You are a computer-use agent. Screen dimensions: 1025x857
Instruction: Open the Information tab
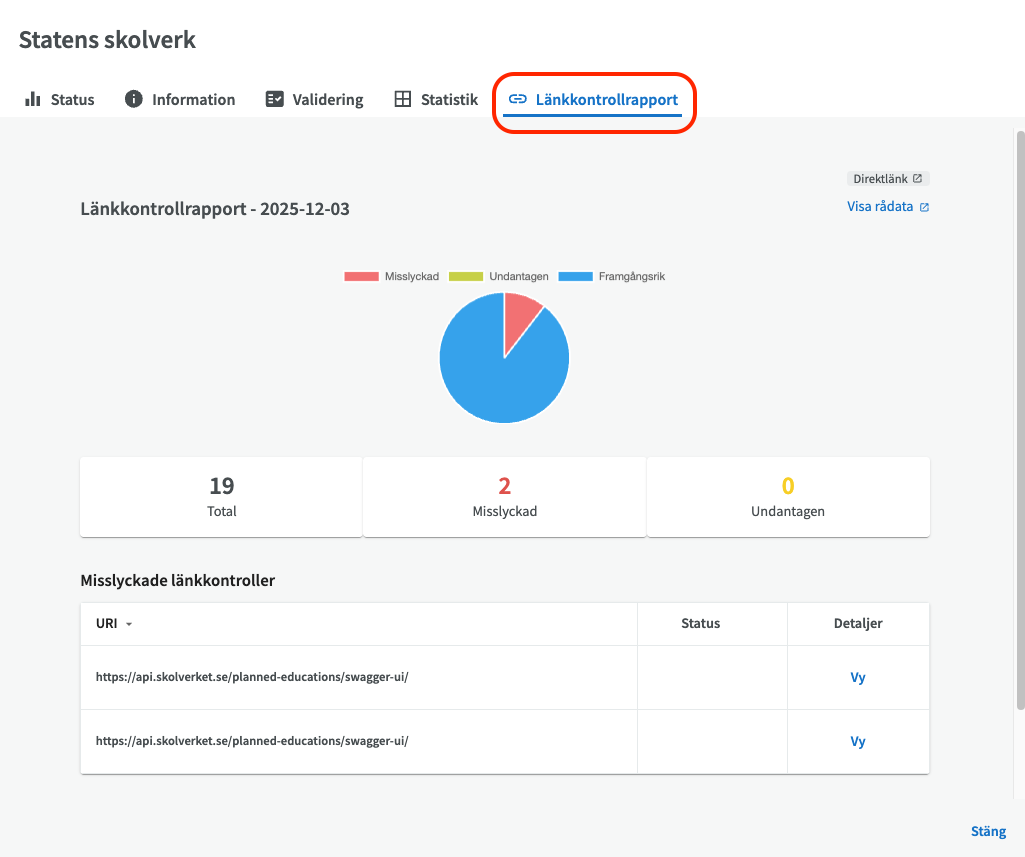tap(193, 99)
